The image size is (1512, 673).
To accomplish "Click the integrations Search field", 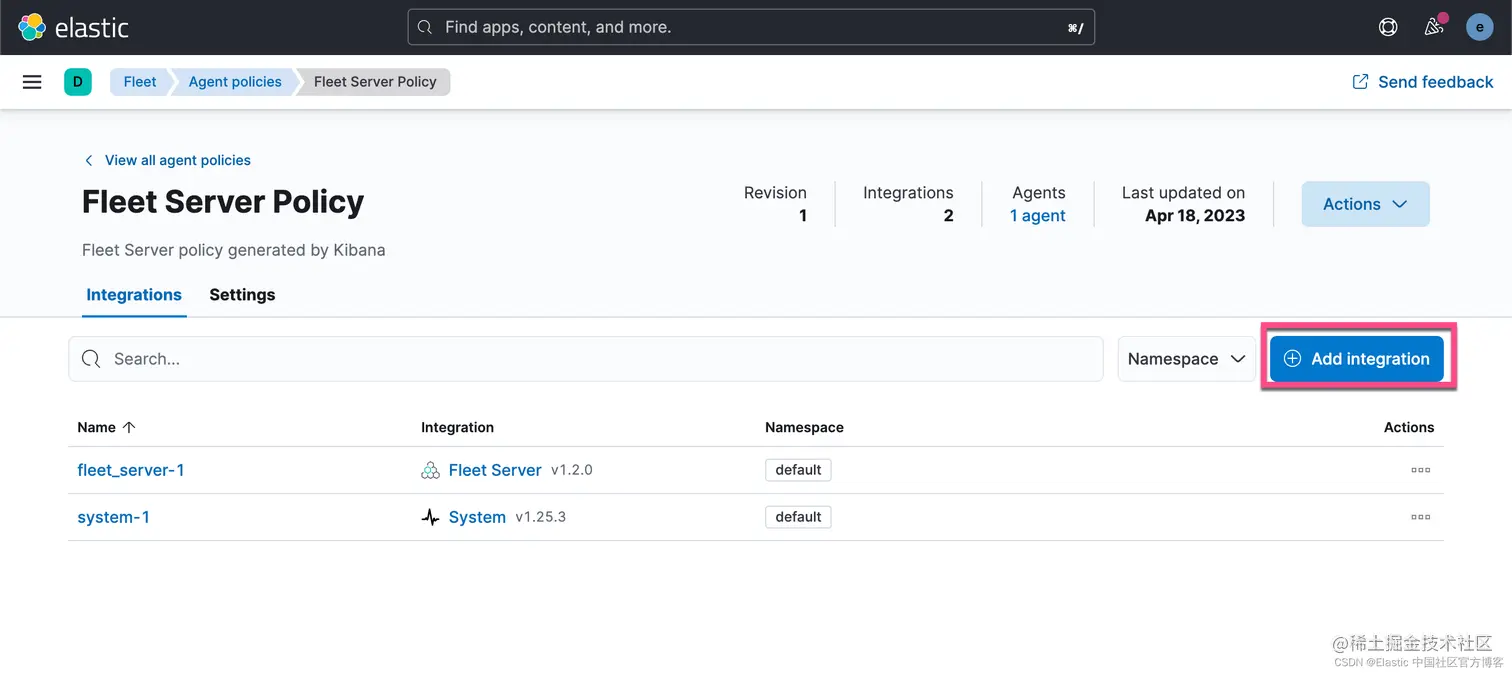I will coord(585,359).
